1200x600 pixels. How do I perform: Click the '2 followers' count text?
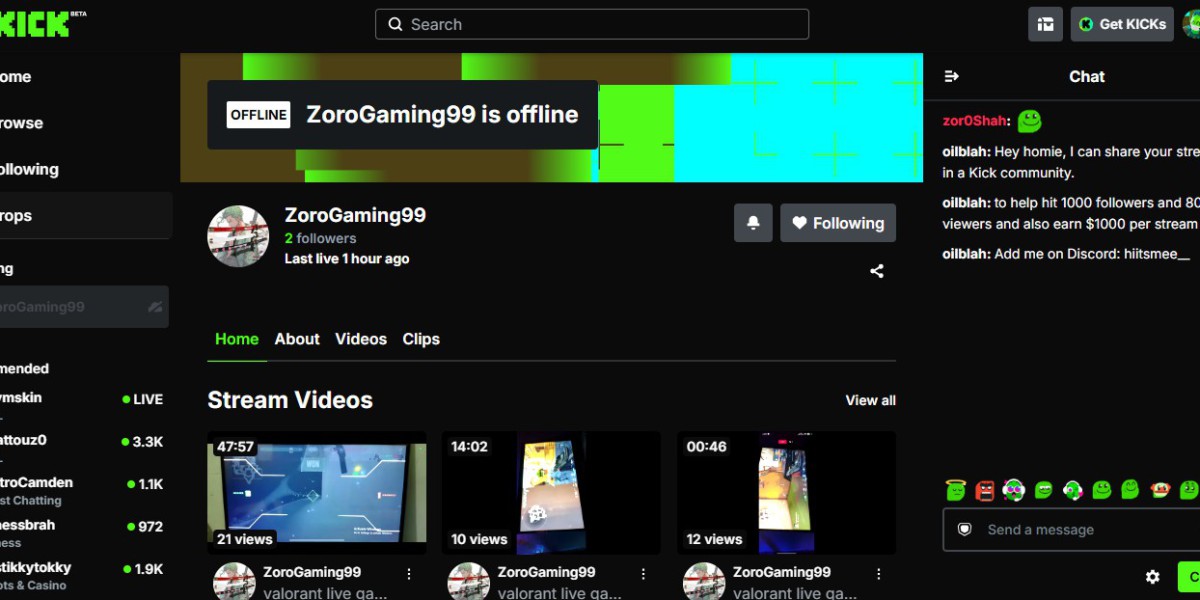coord(320,238)
